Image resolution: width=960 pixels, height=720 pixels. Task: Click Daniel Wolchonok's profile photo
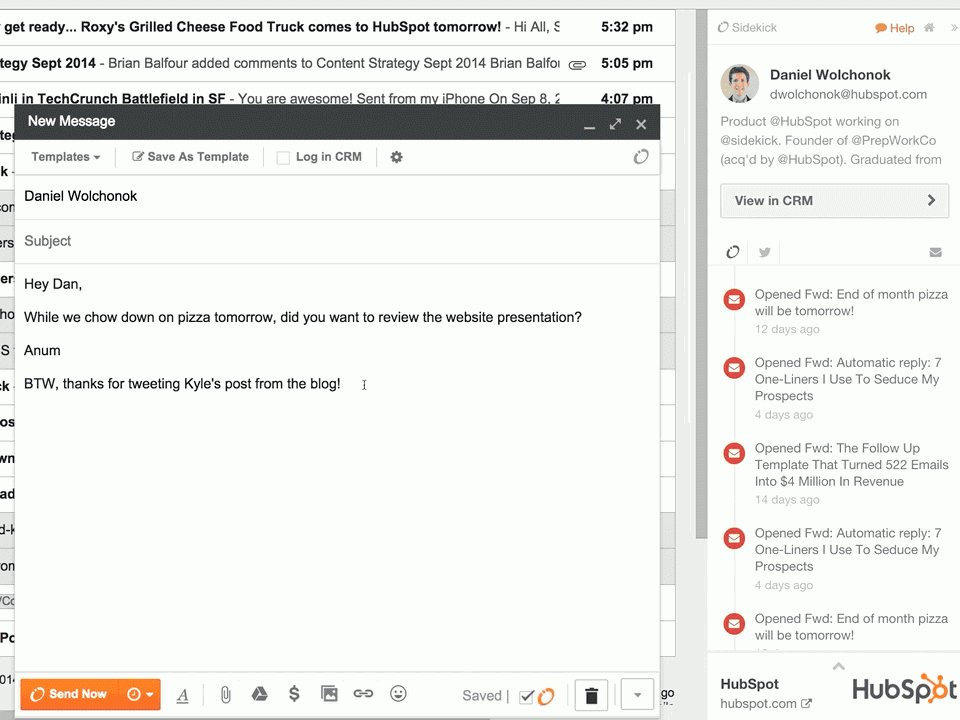coord(740,84)
